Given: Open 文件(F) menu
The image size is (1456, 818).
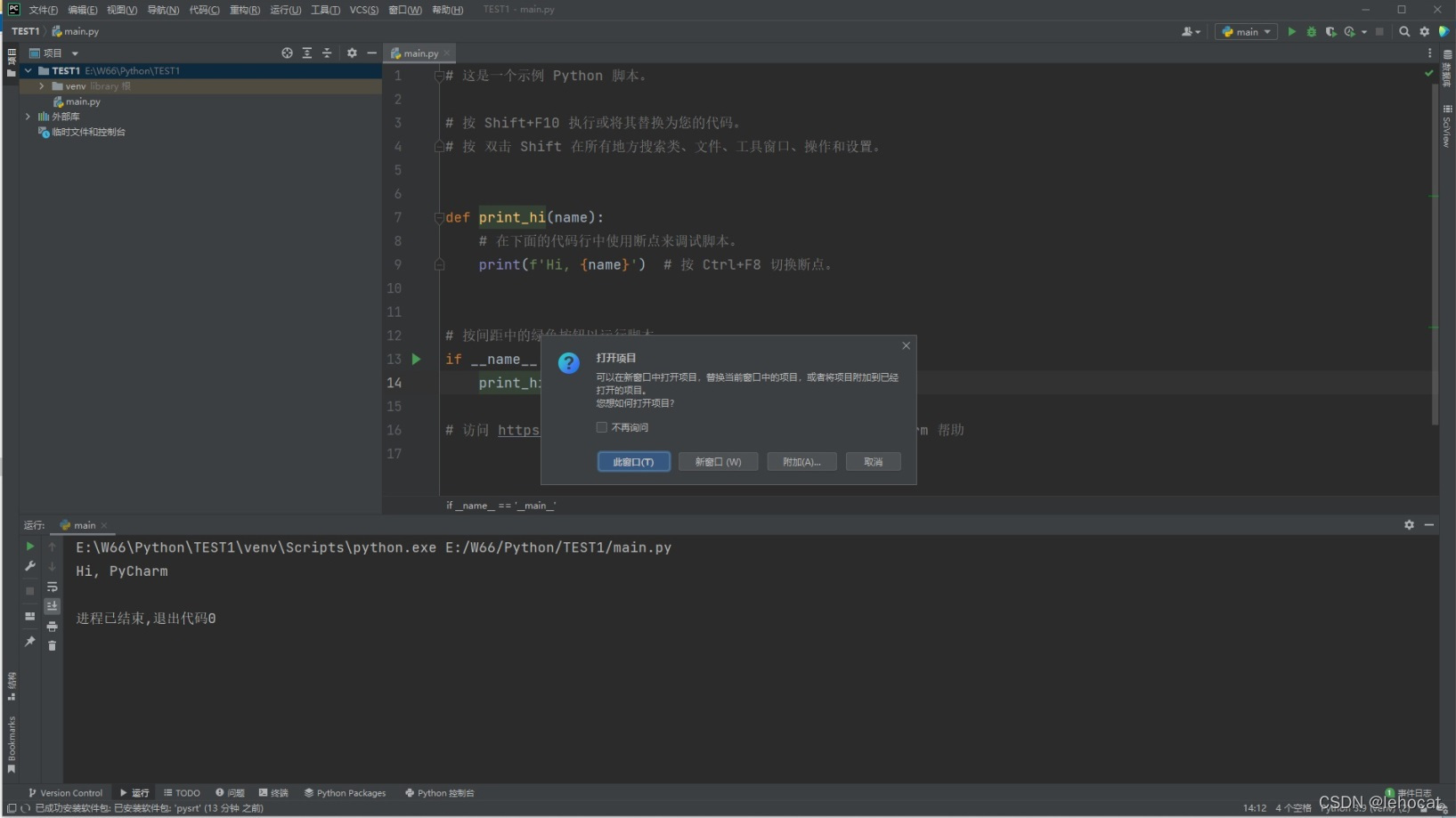Looking at the screenshot, I should tap(44, 10).
